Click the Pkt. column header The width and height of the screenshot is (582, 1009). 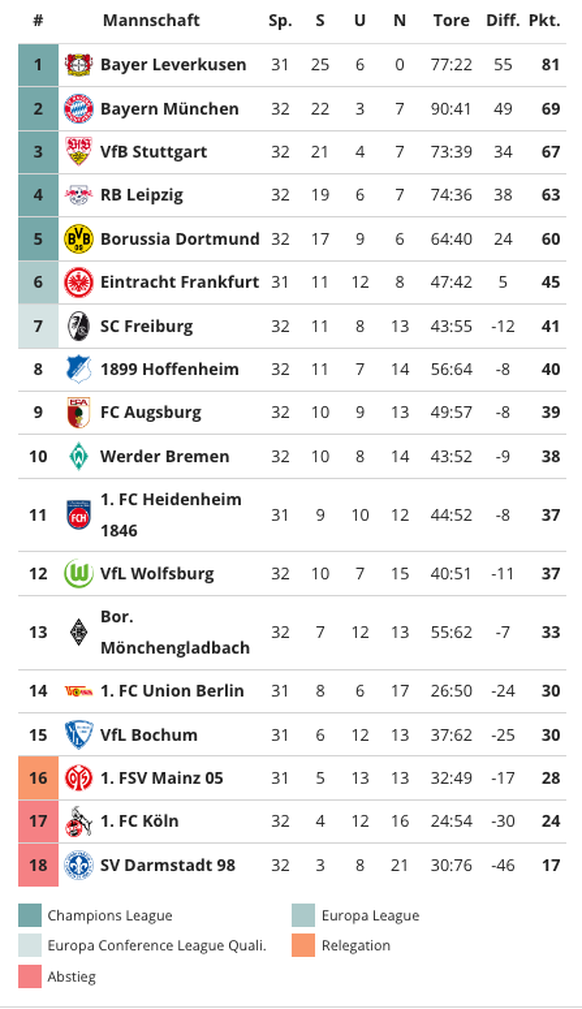(x=544, y=21)
